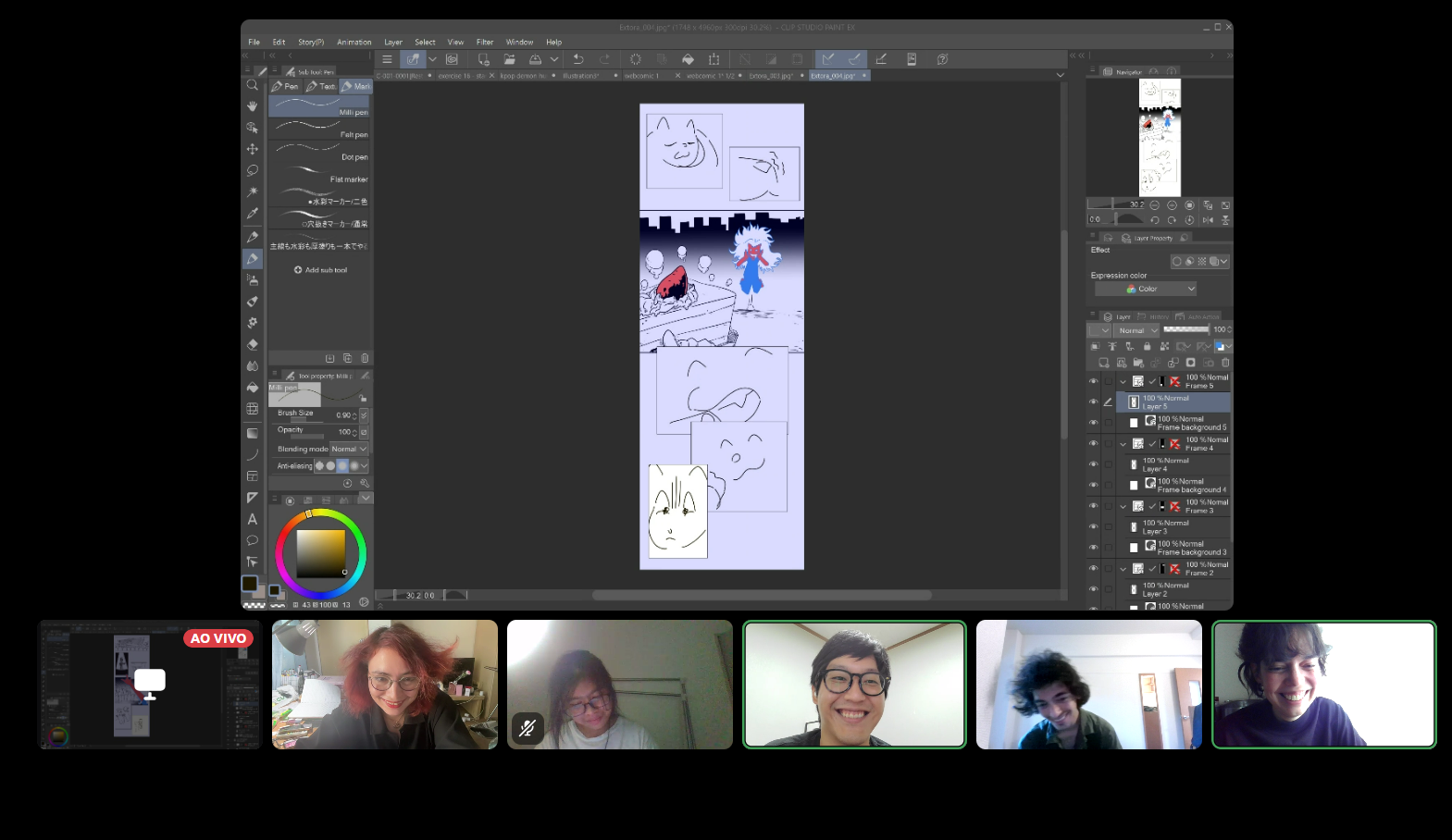
Task: Open Blending mode dropdown in Tool property
Action: point(350,449)
